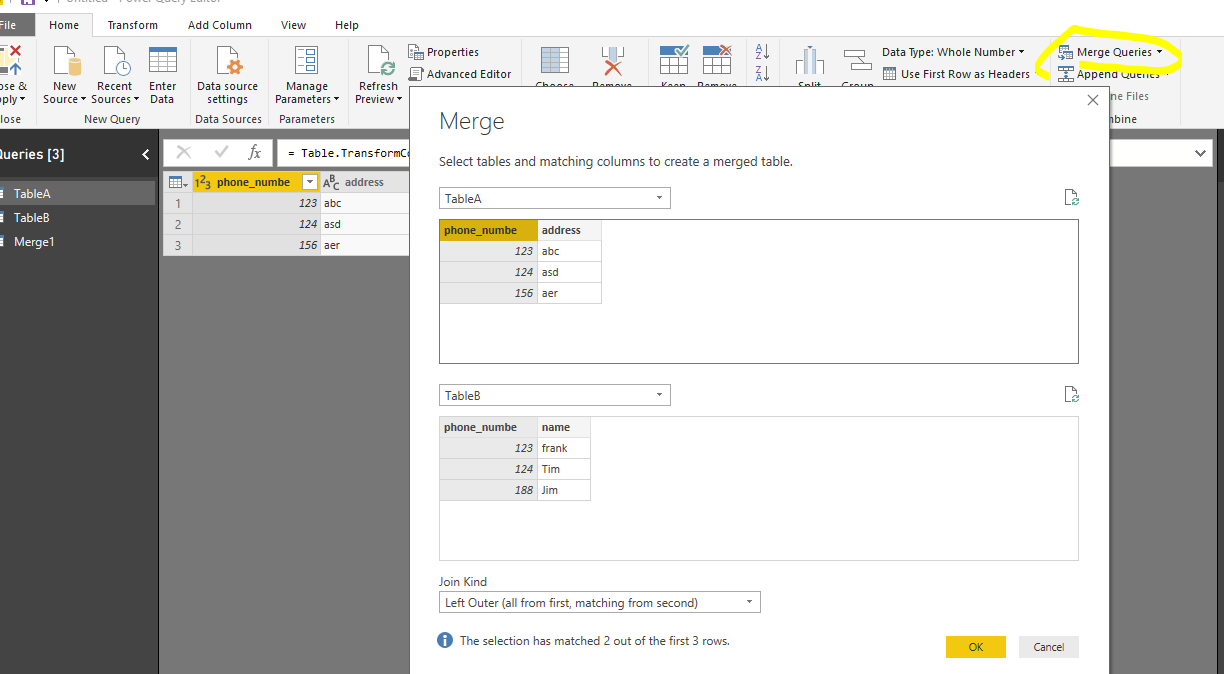Viewport: 1224px width, 674px height.
Task: Switch to the Home tab
Action: (x=64, y=25)
